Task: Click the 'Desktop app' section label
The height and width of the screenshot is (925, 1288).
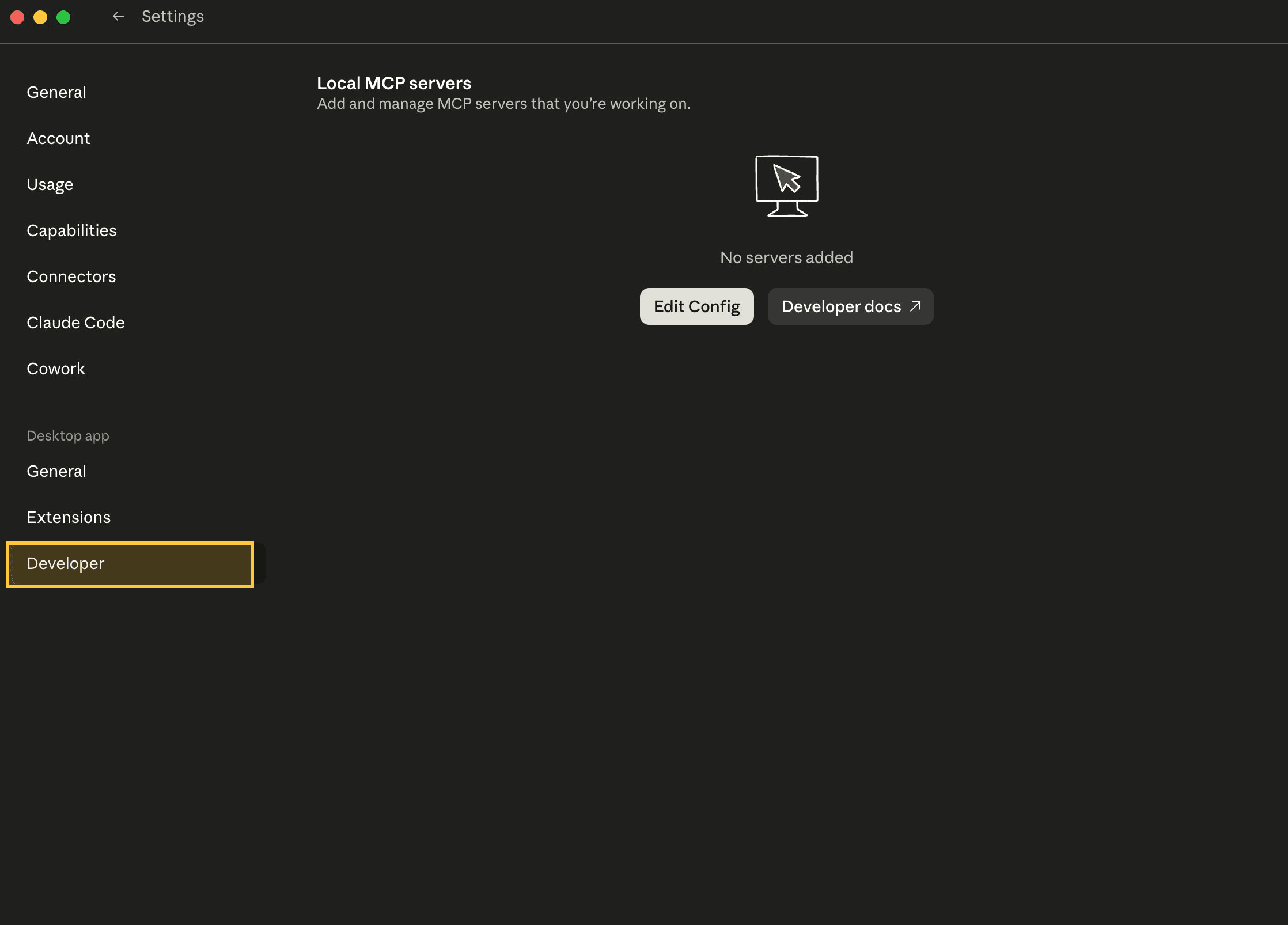Action: (x=68, y=436)
